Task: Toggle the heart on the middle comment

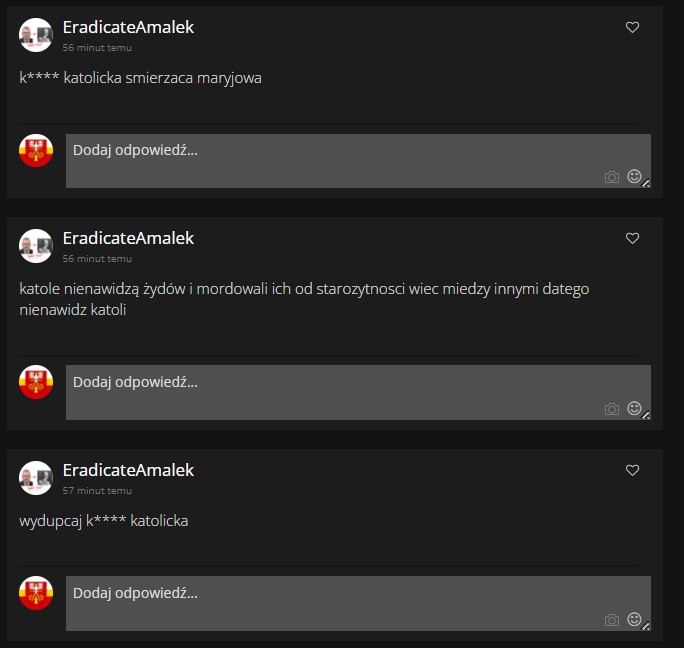Action: pos(632,239)
